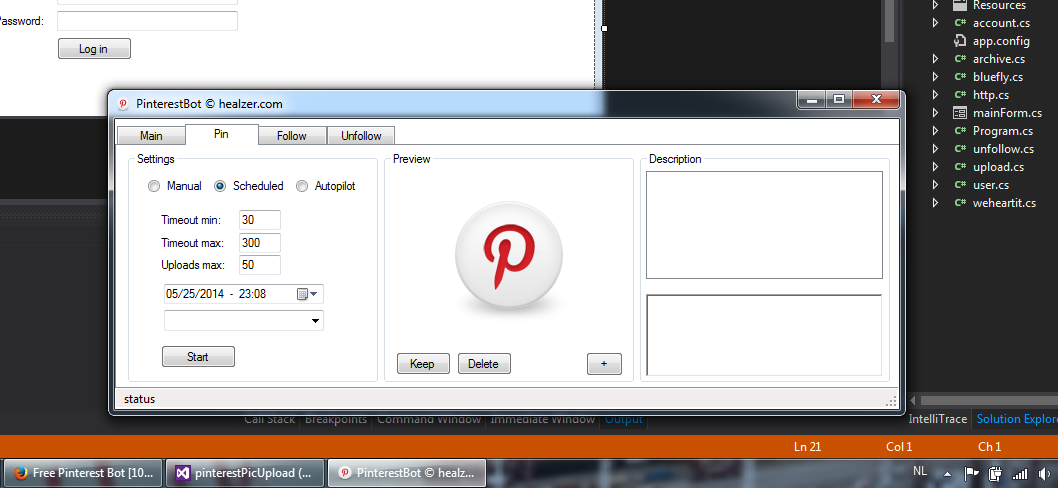The image size is (1058, 488).
Task: Expand the weheartit.cs node
Action: coord(935,202)
